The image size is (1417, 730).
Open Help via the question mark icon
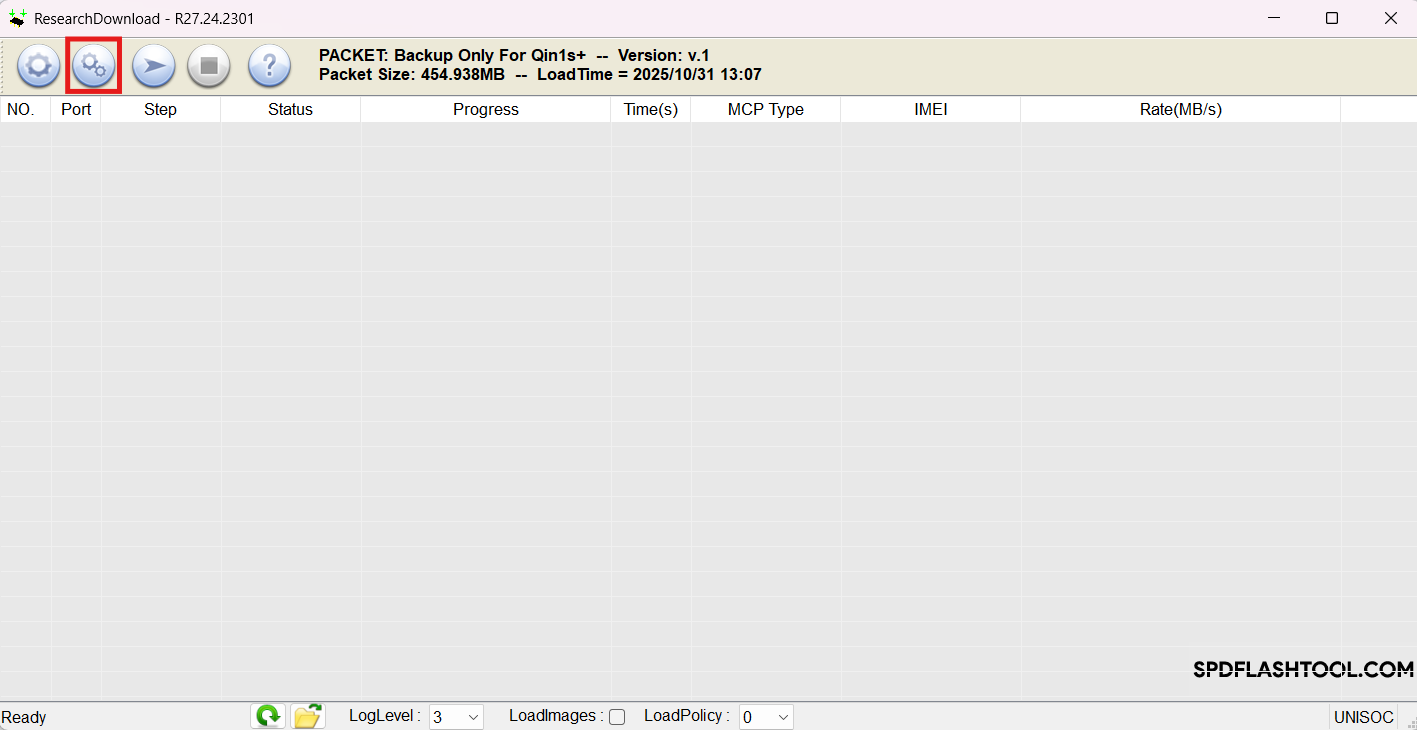coord(269,66)
